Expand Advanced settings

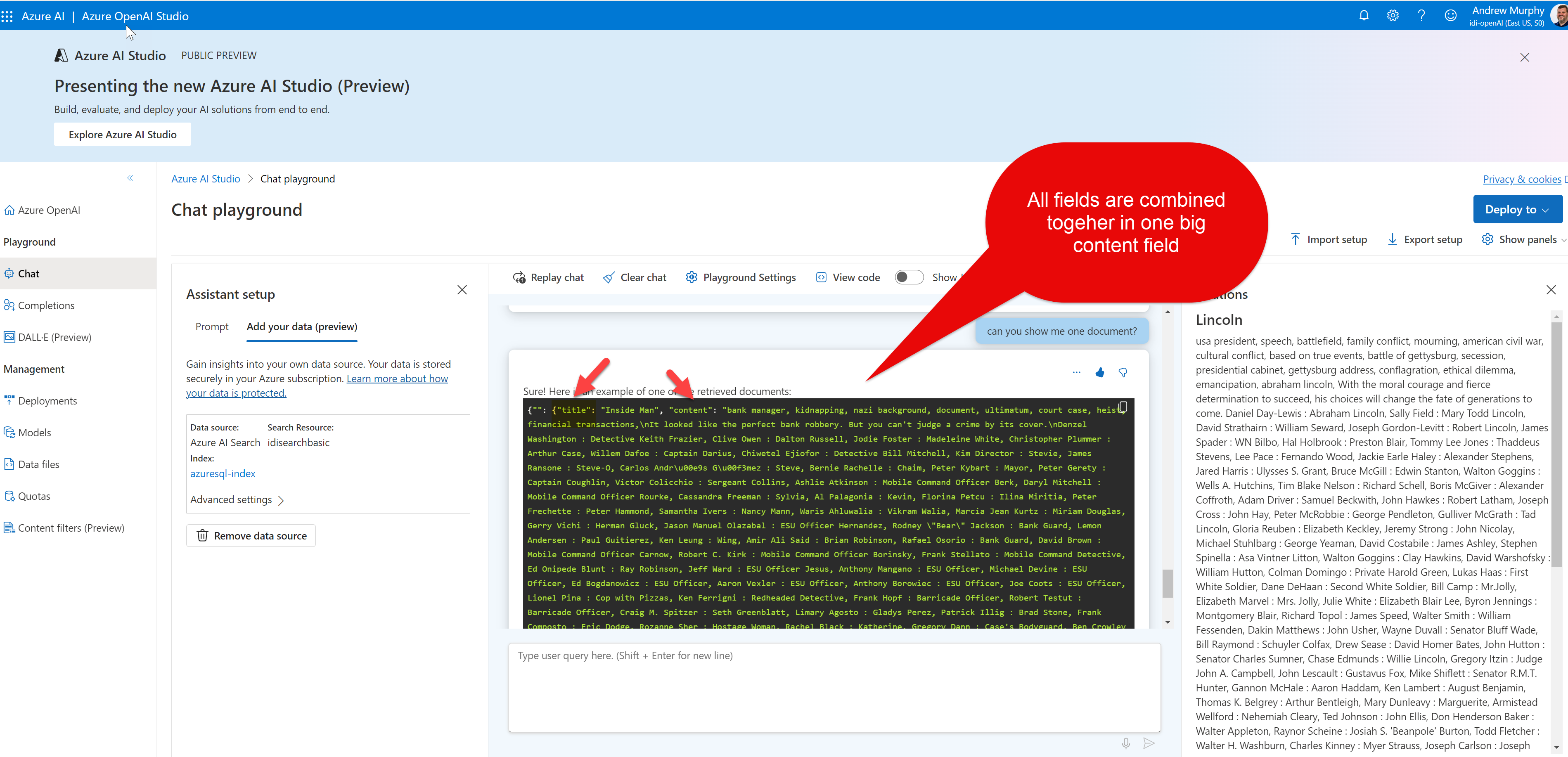coord(237,500)
